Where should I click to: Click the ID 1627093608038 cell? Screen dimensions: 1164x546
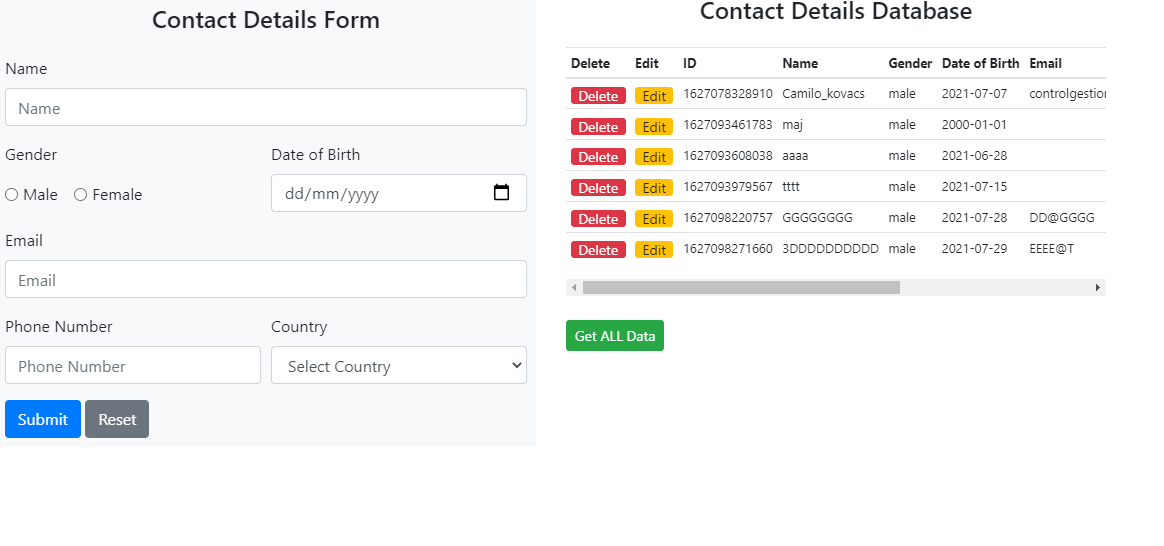[728, 156]
